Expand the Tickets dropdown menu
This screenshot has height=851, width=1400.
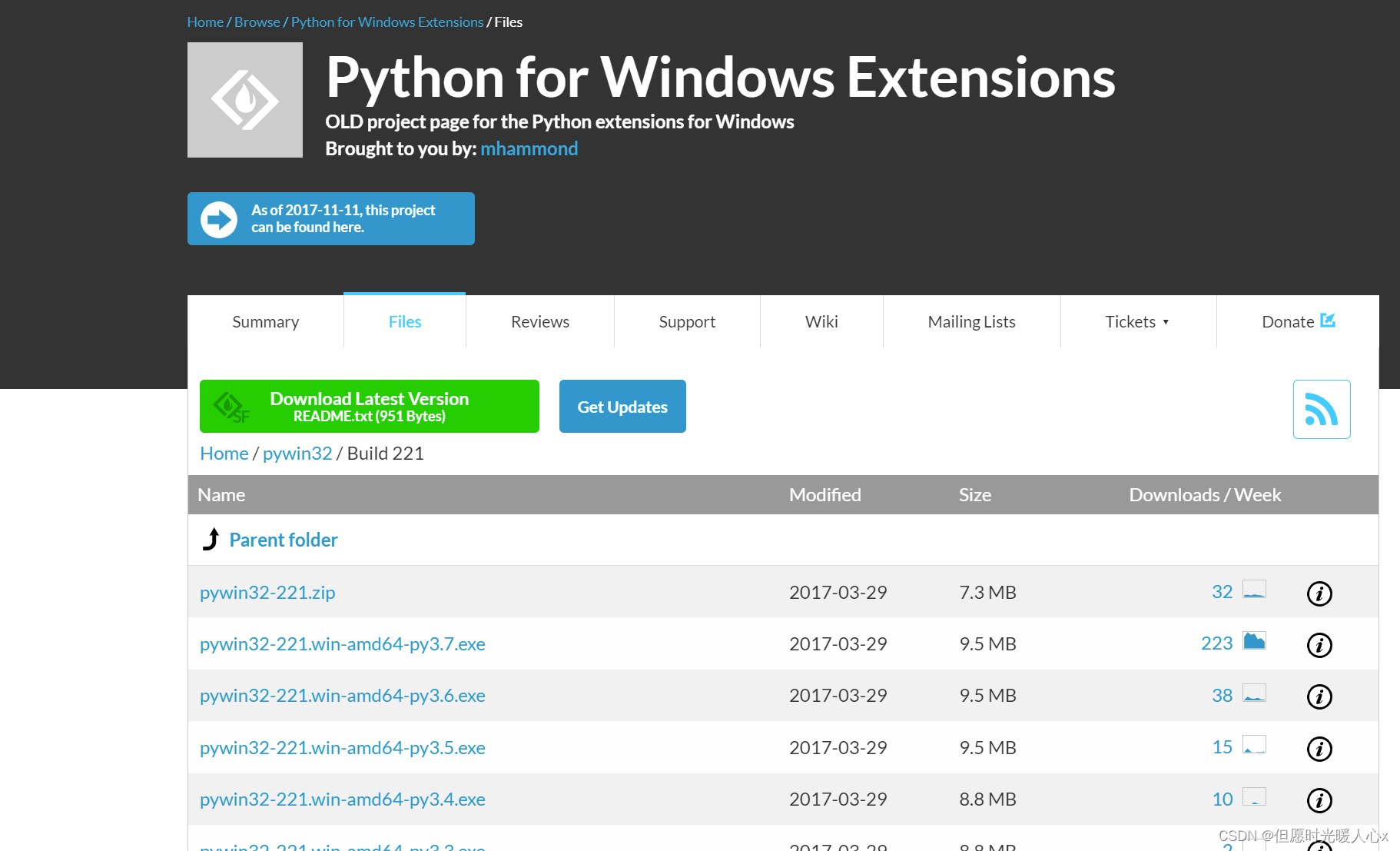click(1138, 321)
